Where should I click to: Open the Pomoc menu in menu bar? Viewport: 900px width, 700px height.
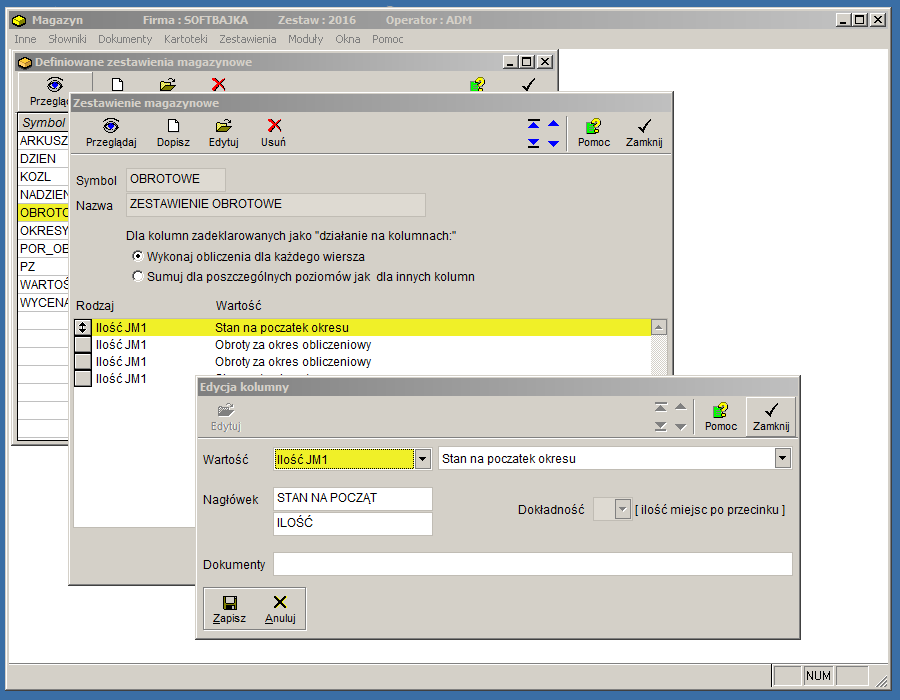(x=387, y=39)
